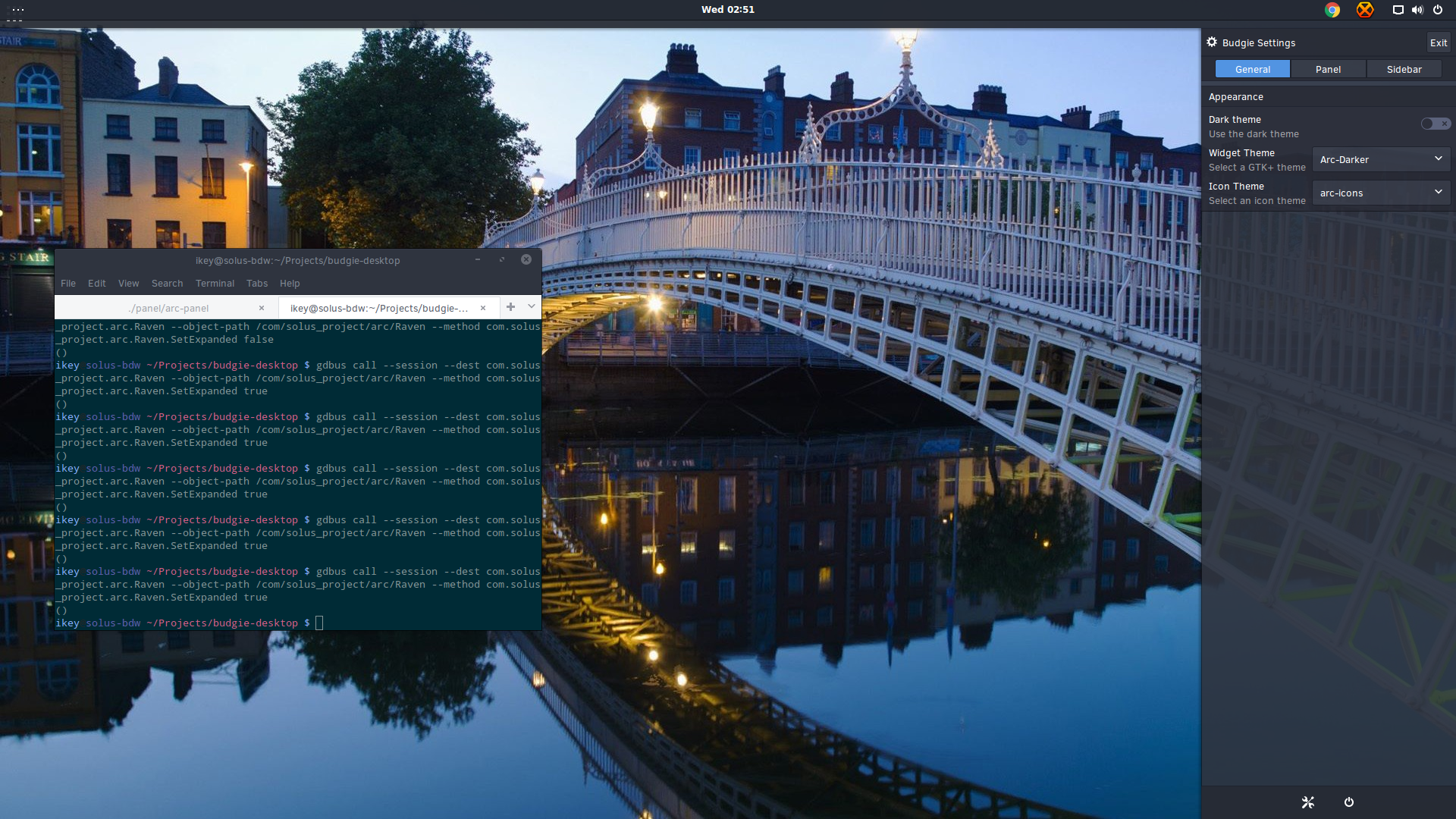Screen dimensions: 1456x819
Task: Open the terminal Search menu
Action: (168, 284)
